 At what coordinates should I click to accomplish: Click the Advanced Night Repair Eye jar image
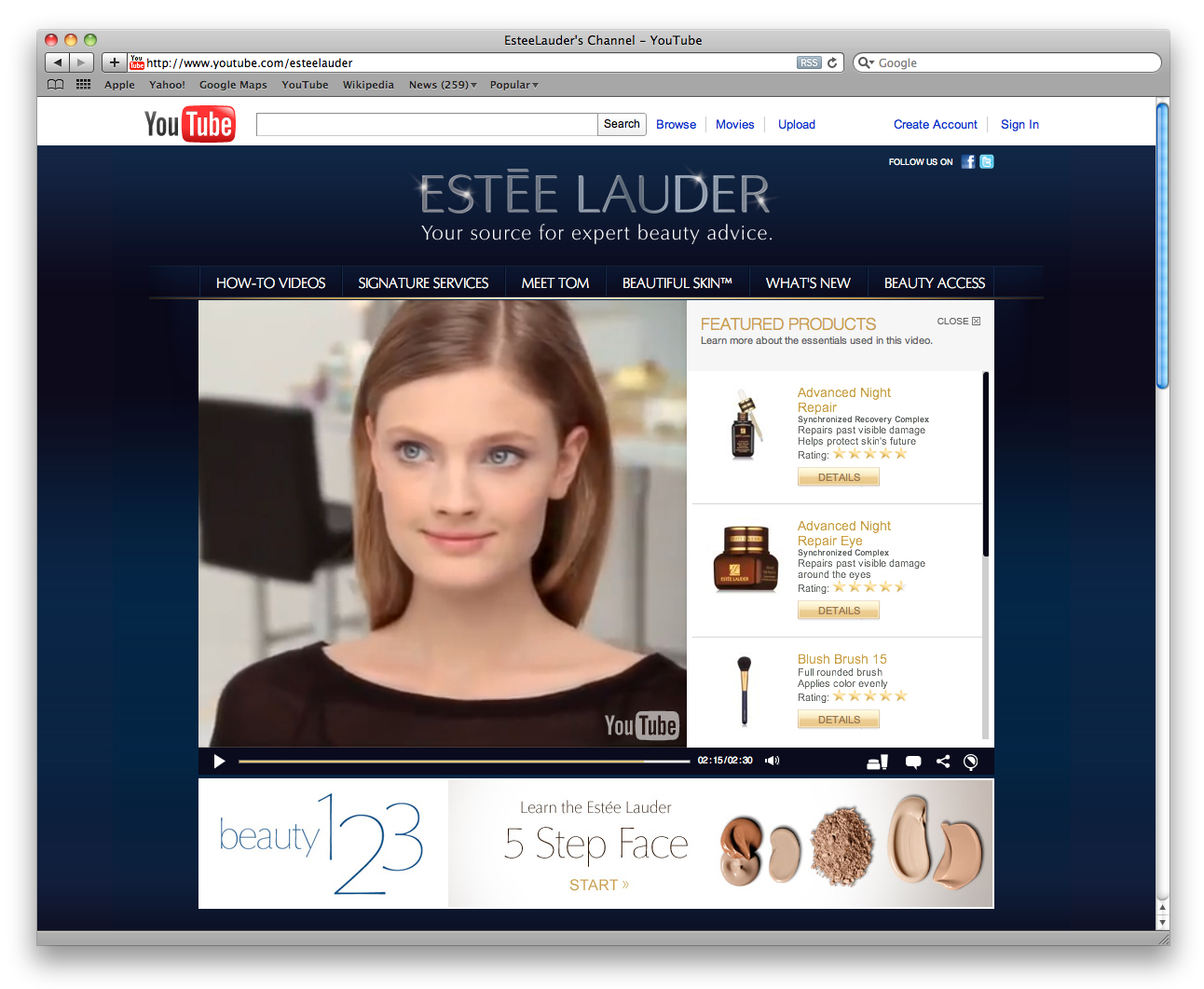click(746, 558)
